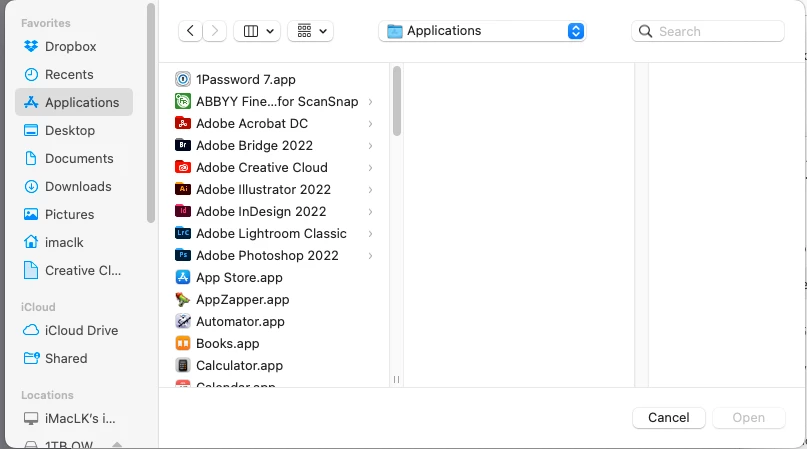Select the Adobe Acrobat DC icon
Image resolution: width=807 pixels, height=449 pixels.
[183, 124]
